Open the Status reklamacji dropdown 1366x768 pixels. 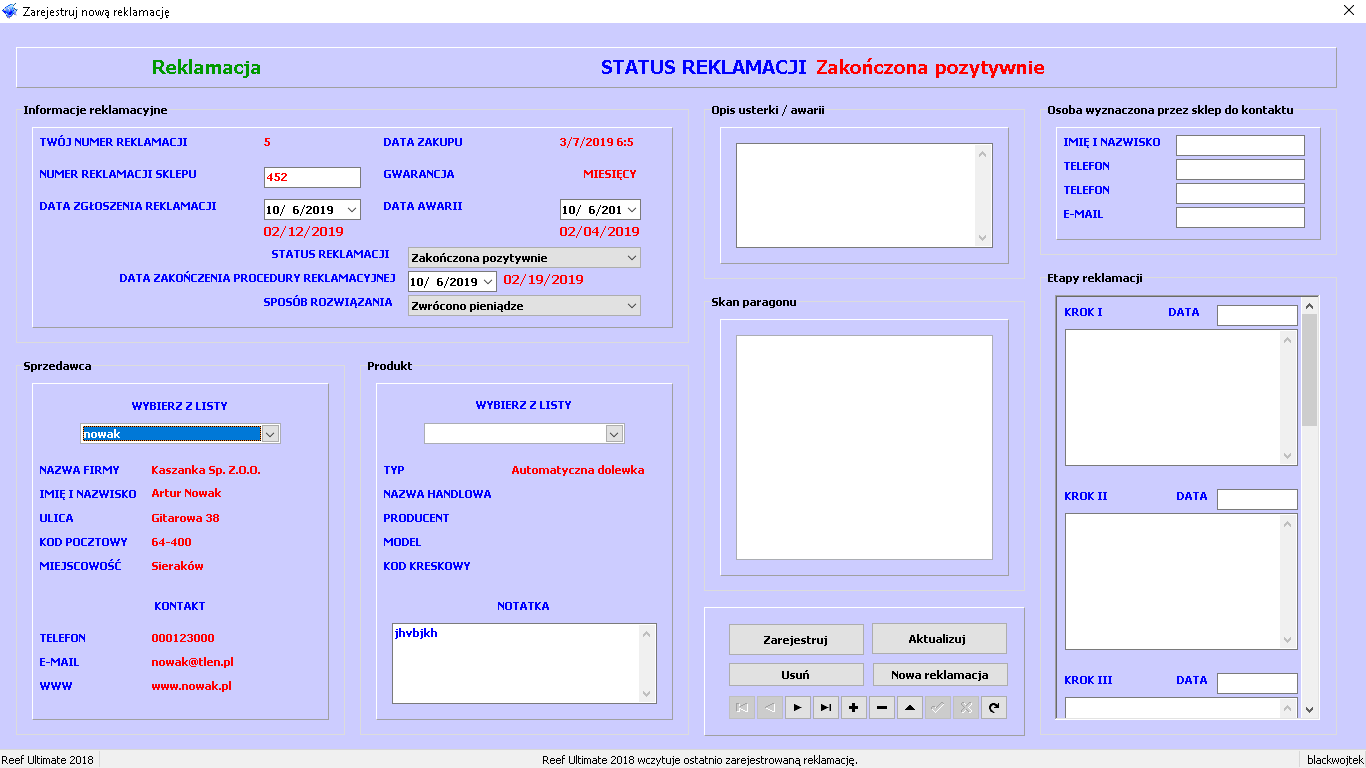(x=630, y=258)
